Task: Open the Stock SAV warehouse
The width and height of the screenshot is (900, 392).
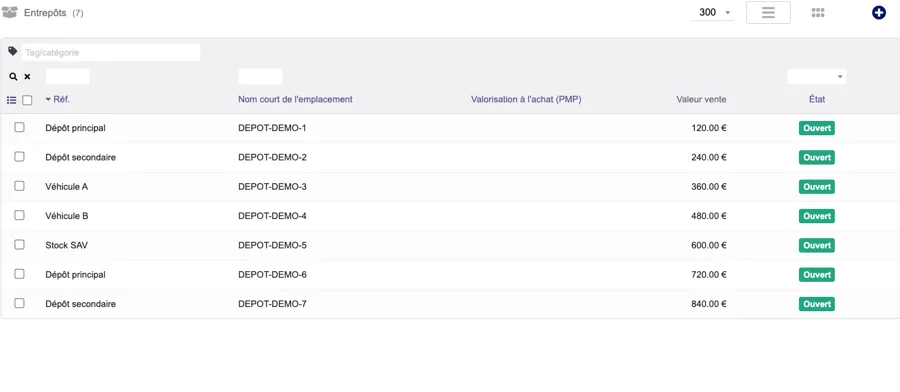Action: click(x=67, y=245)
